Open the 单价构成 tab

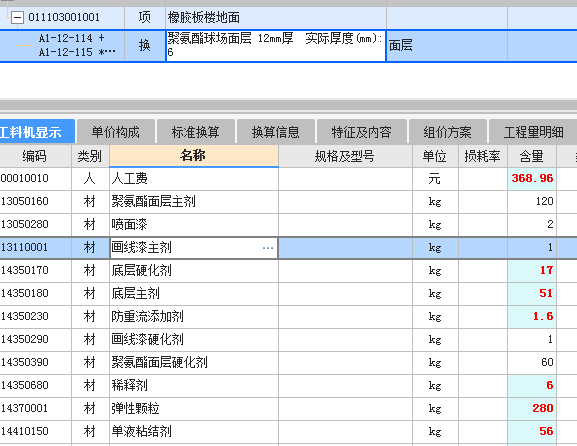point(116,132)
